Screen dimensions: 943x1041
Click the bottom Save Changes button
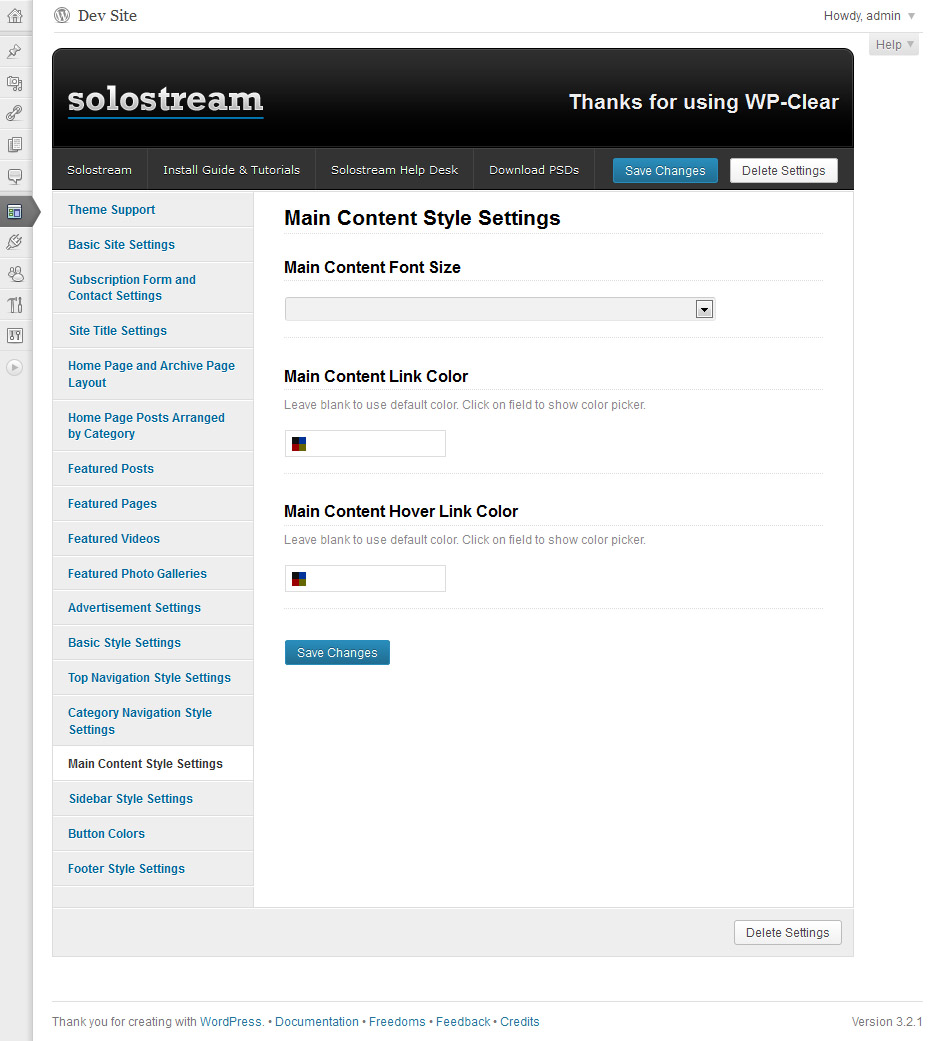(337, 653)
